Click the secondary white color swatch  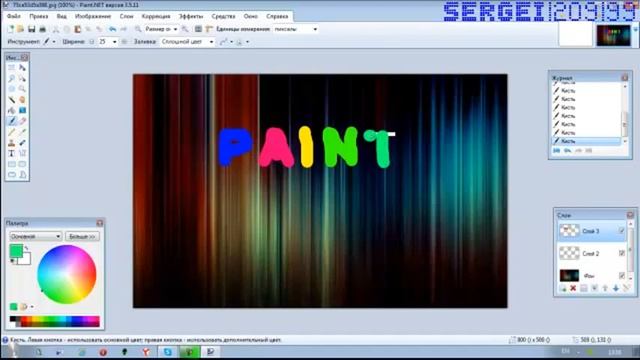point(26,260)
